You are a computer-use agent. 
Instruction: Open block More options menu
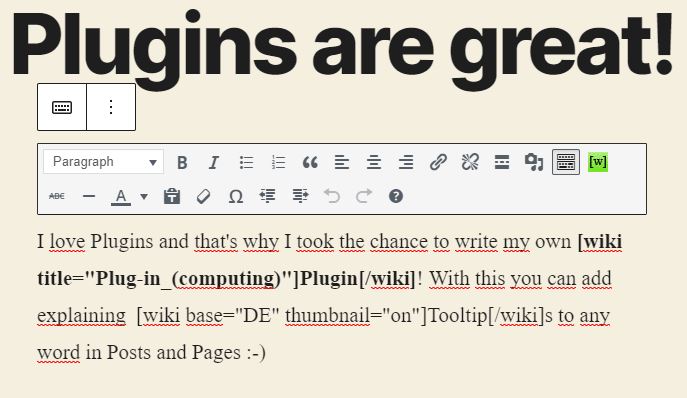(x=111, y=107)
